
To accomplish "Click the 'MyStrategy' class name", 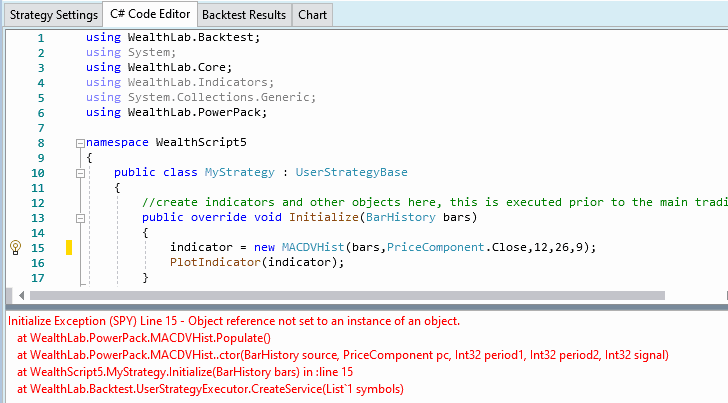I will (x=240, y=172).
